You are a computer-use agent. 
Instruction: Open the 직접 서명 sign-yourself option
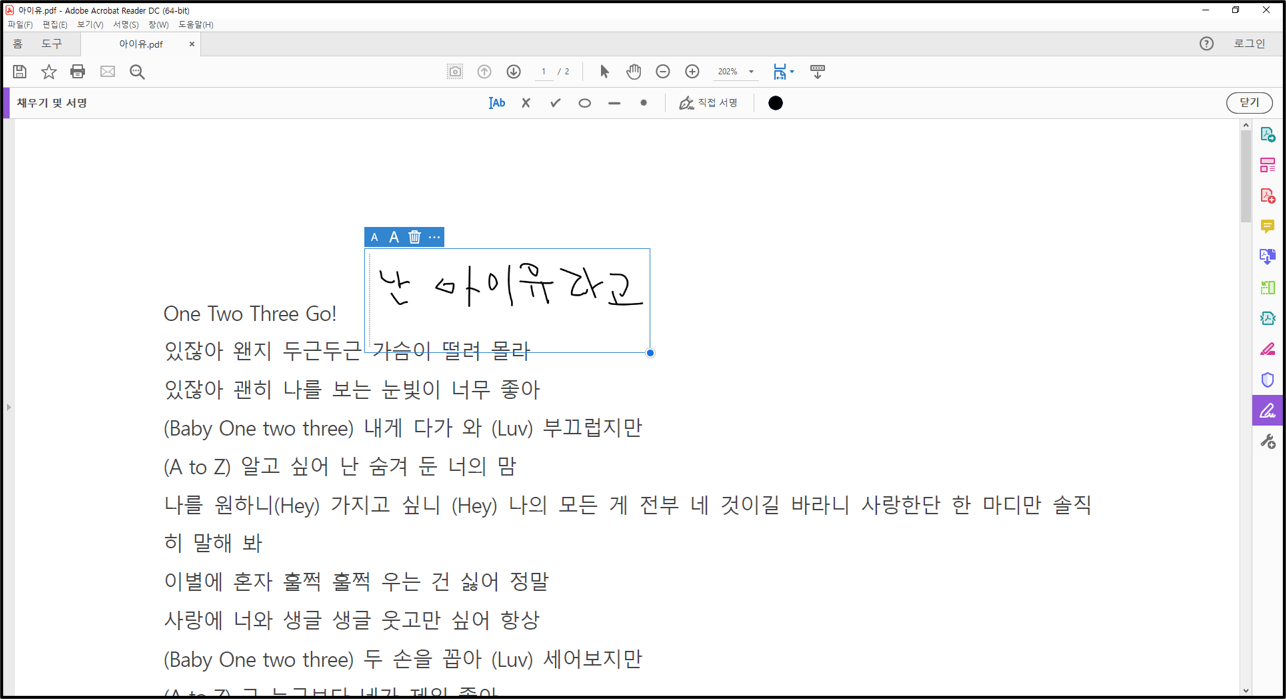pyautogui.click(x=708, y=103)
